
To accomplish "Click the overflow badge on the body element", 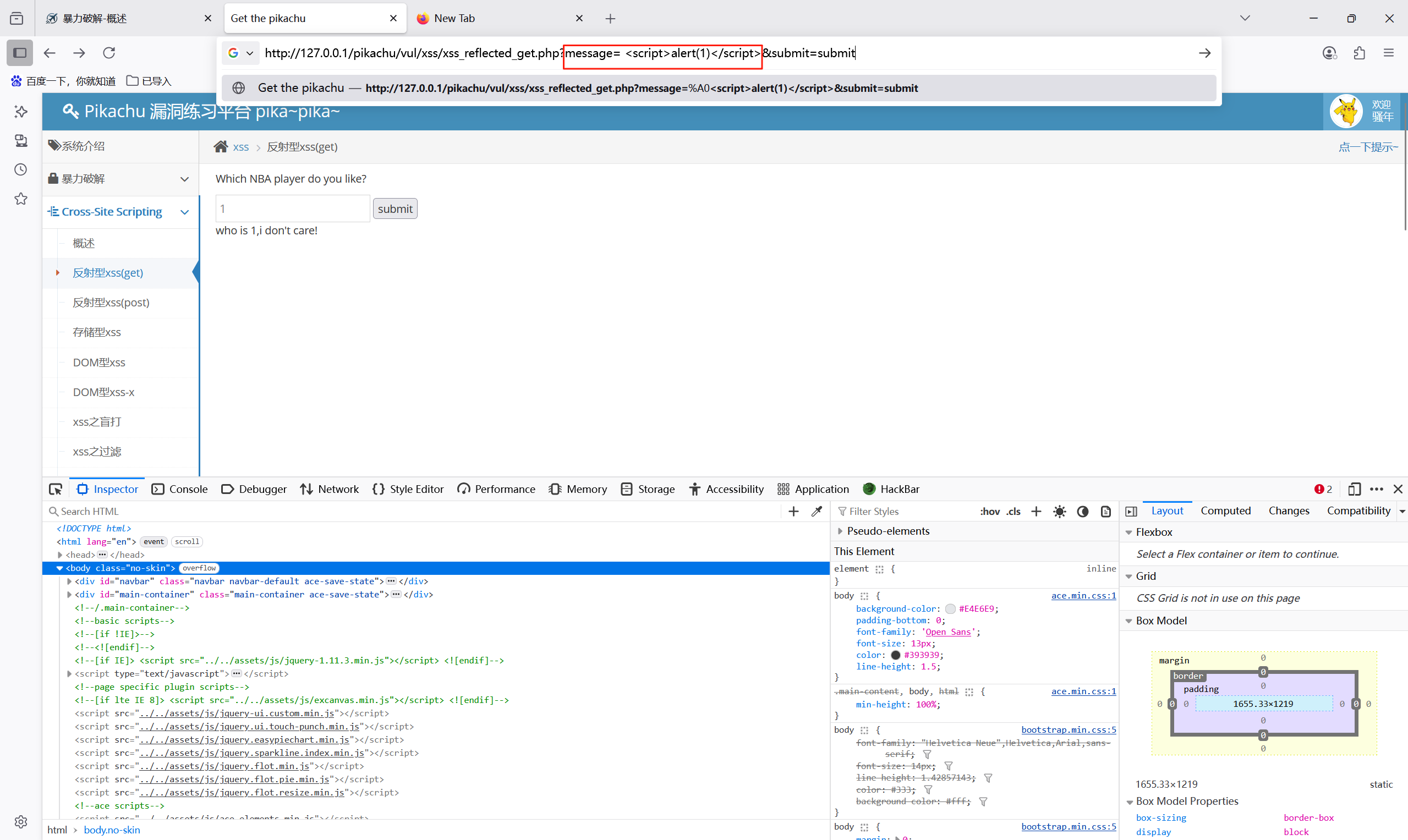I will click(x=199, y=568).
